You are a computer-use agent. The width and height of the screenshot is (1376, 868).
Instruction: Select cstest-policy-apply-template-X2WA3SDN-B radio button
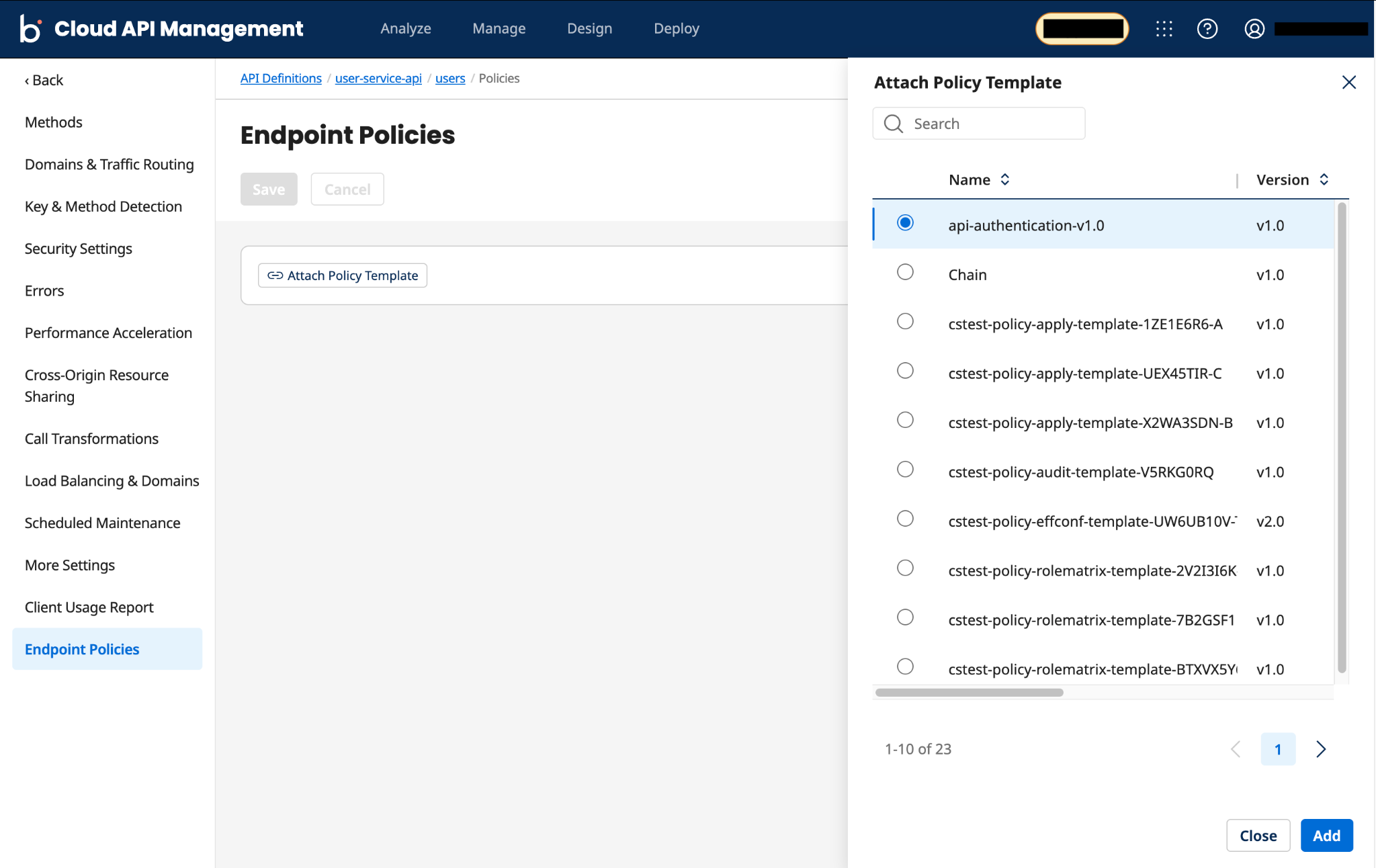[x=905, y=420]
